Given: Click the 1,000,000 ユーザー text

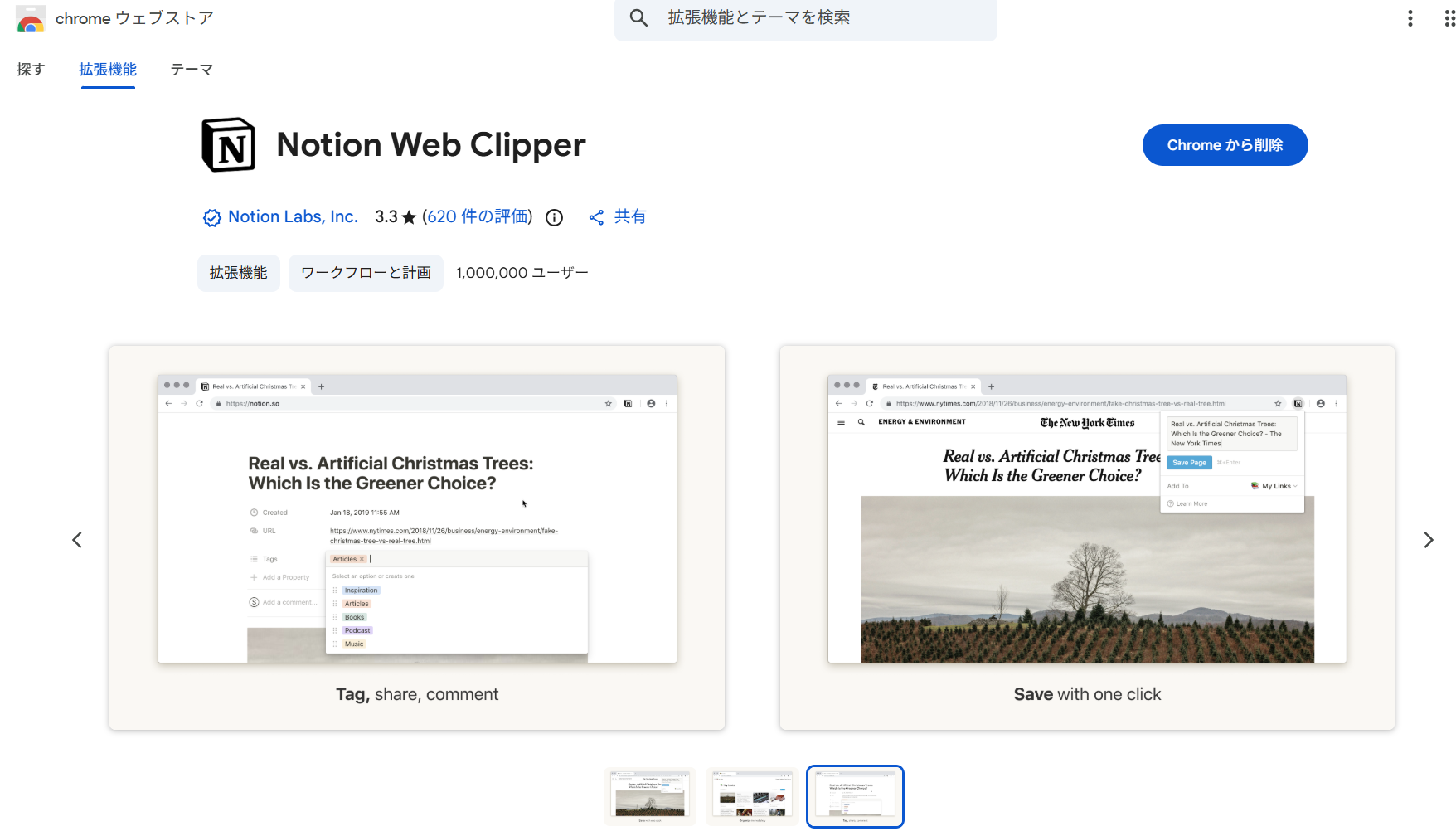Looking at the screenshot, I should (x=522, y=273).
